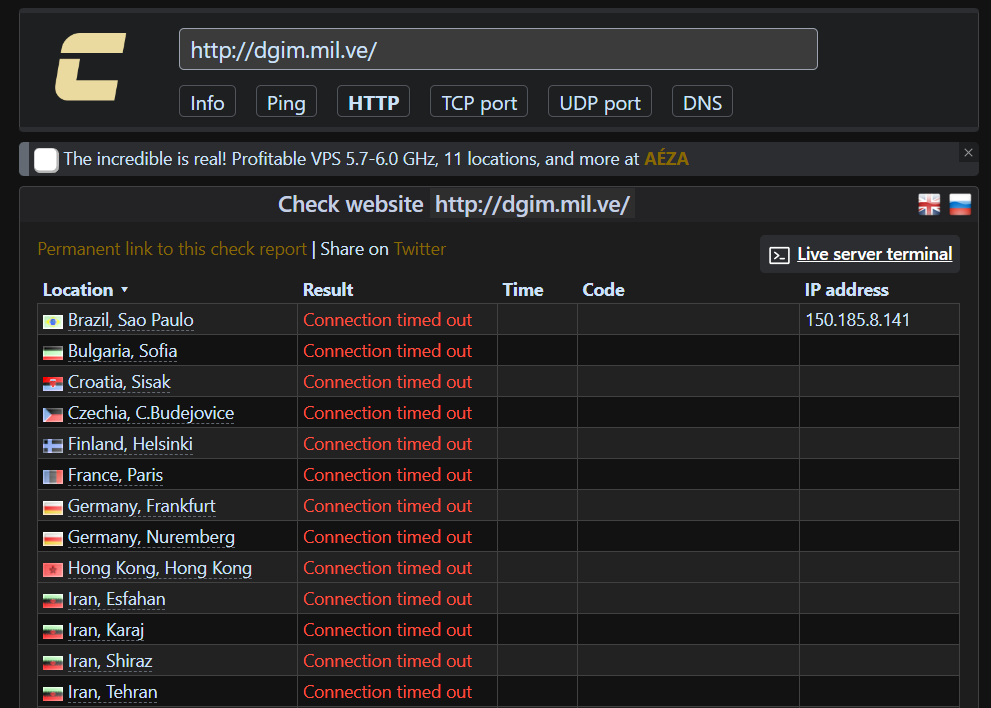Select IP address 150.185.8.141
This screenshot has height=708, width=991.
pyautogui.click(x=858, y=320)
